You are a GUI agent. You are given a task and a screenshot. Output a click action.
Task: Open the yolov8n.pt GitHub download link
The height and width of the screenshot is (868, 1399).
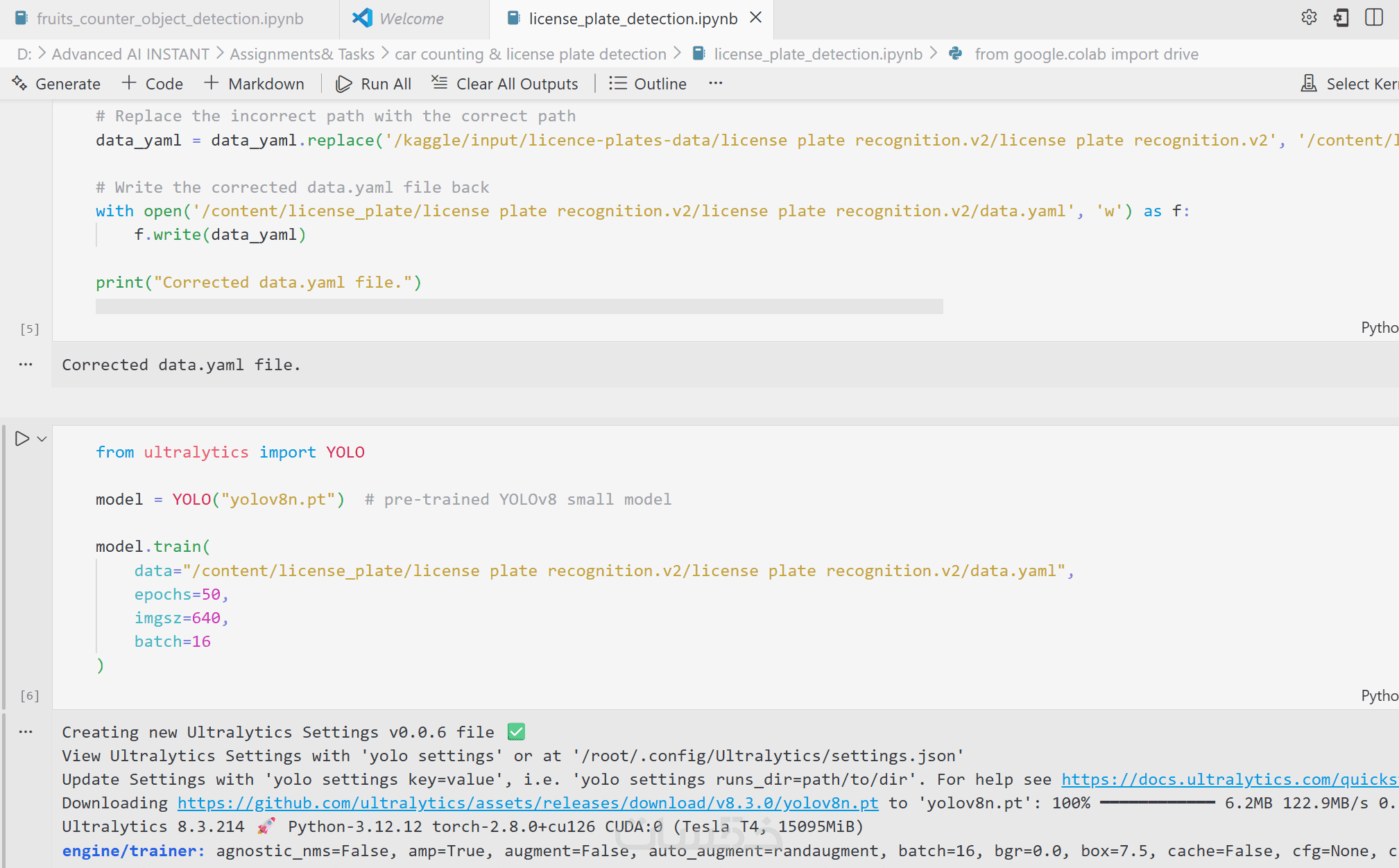[527, 803]
